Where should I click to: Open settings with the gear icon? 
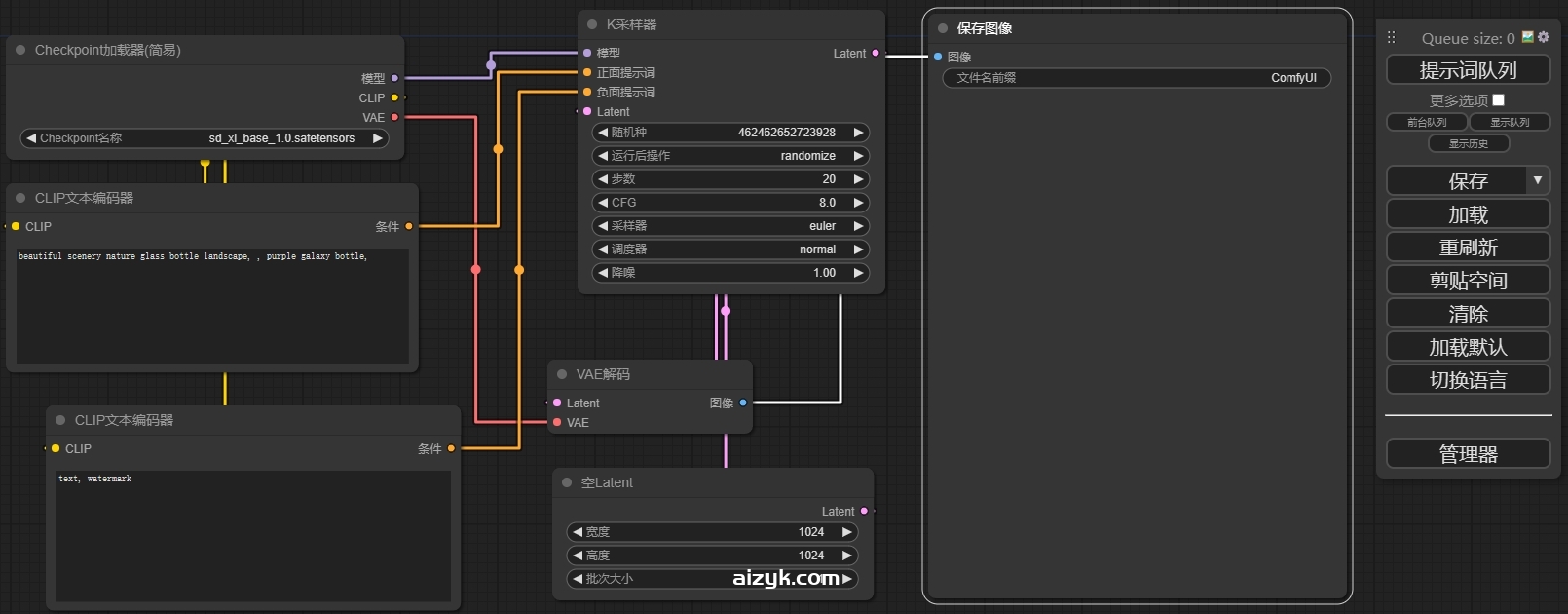1543,37
